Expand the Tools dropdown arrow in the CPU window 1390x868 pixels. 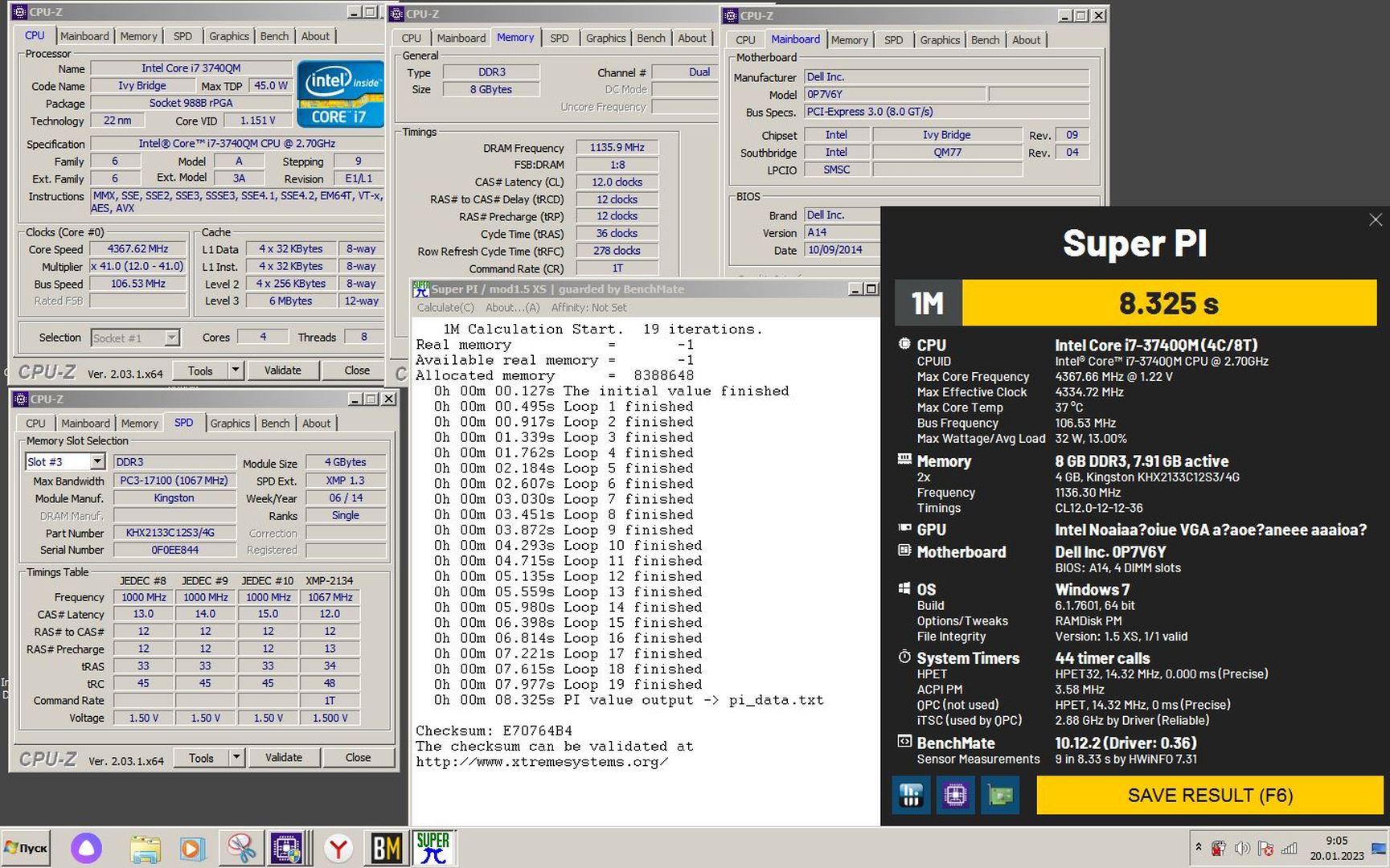click(236, 370)
